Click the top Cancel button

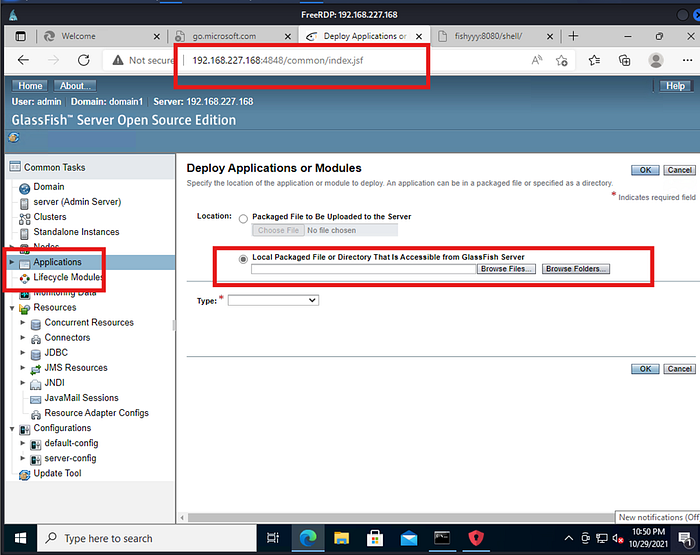pyautogui.click(x=679, y=170)
